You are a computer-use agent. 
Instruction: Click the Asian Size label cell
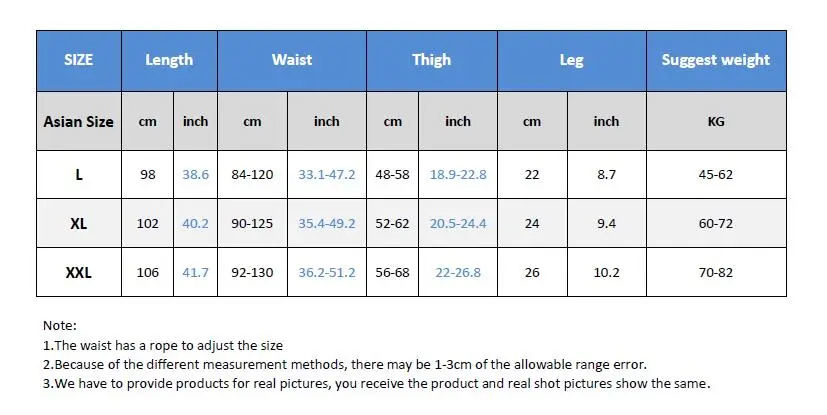point(79,121)
